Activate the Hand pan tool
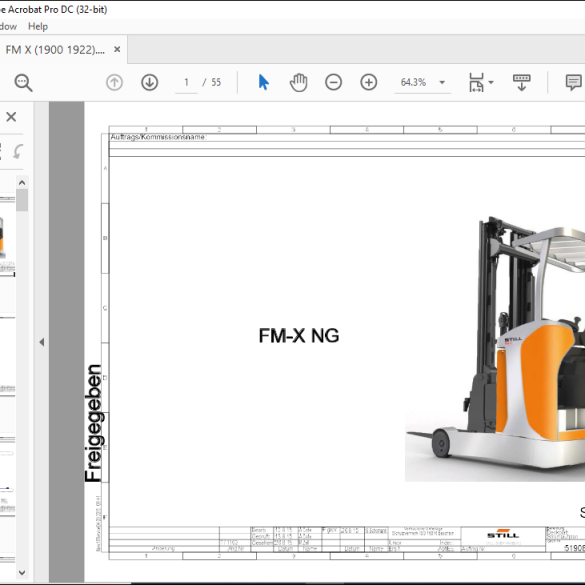This screenshot has width=585, height=585. click(298, 82)
